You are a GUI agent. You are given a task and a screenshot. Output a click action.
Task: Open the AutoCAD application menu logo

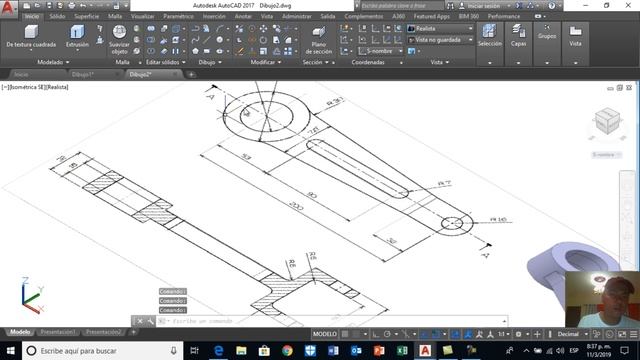tap(9, 8)
